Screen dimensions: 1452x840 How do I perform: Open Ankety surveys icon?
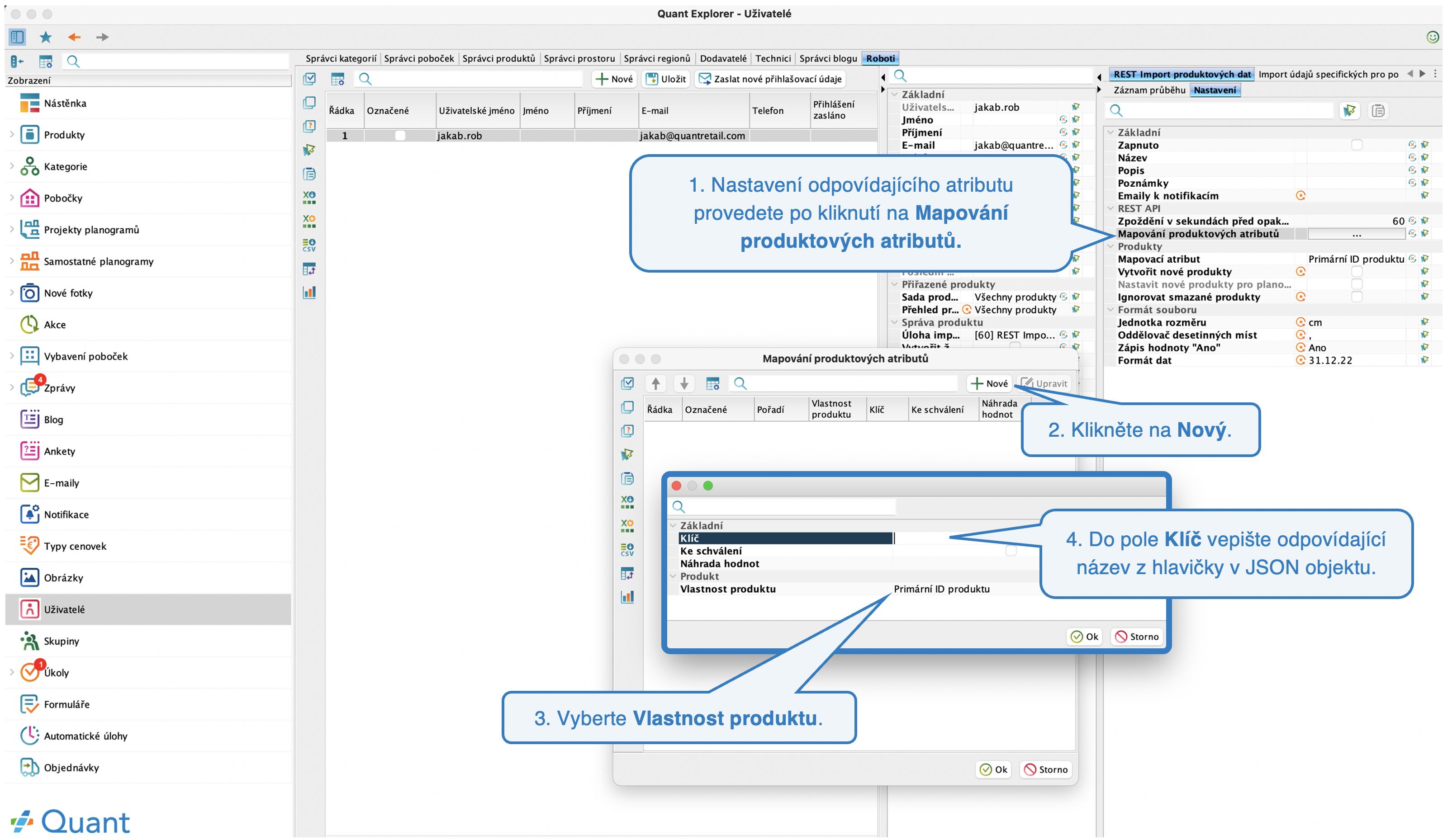pyautogui.click(x=29, y=451)
